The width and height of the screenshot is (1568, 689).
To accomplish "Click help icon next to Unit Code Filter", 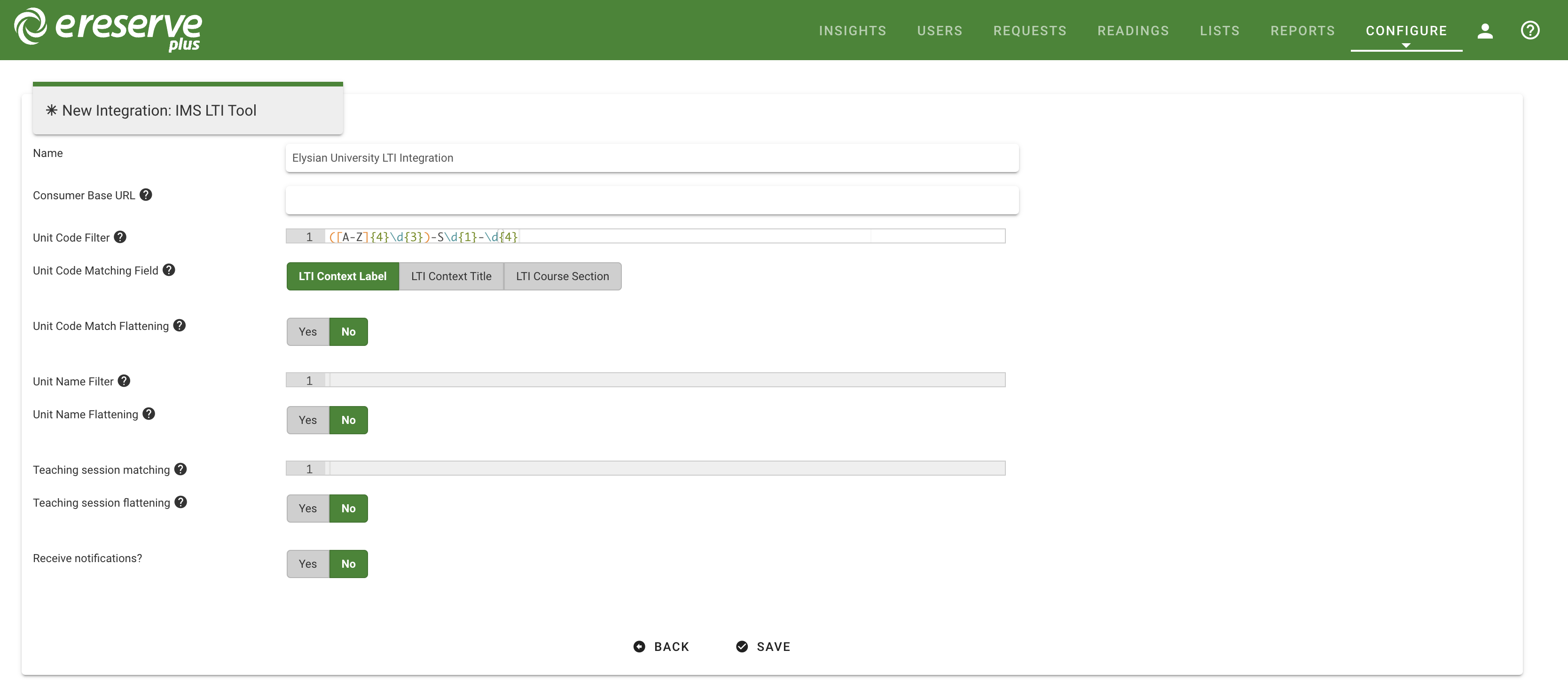I will (x=120, y=237).
